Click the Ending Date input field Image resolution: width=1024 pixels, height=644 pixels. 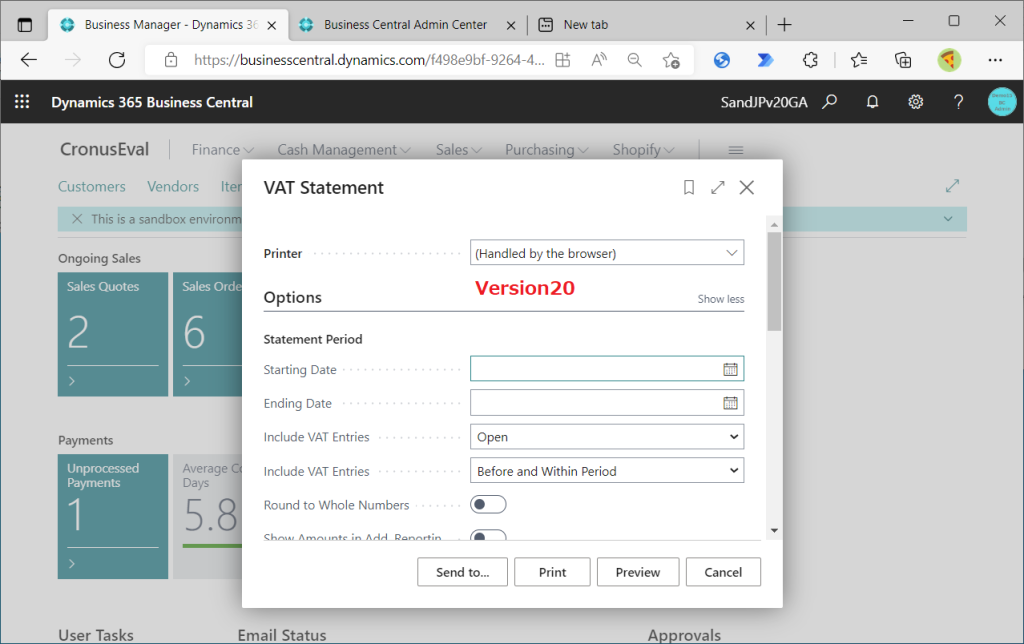[607, 403]
